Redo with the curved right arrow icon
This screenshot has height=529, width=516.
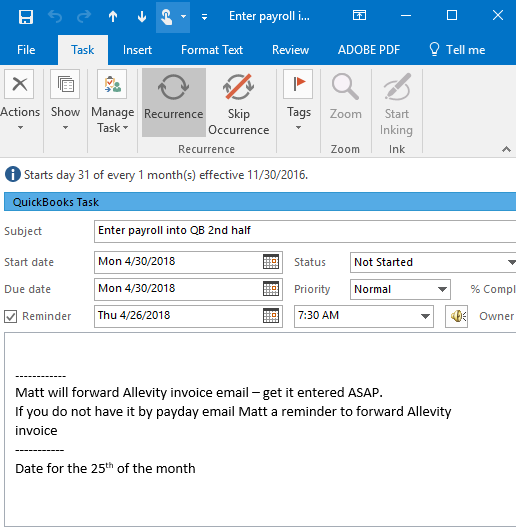coord(84,17)
